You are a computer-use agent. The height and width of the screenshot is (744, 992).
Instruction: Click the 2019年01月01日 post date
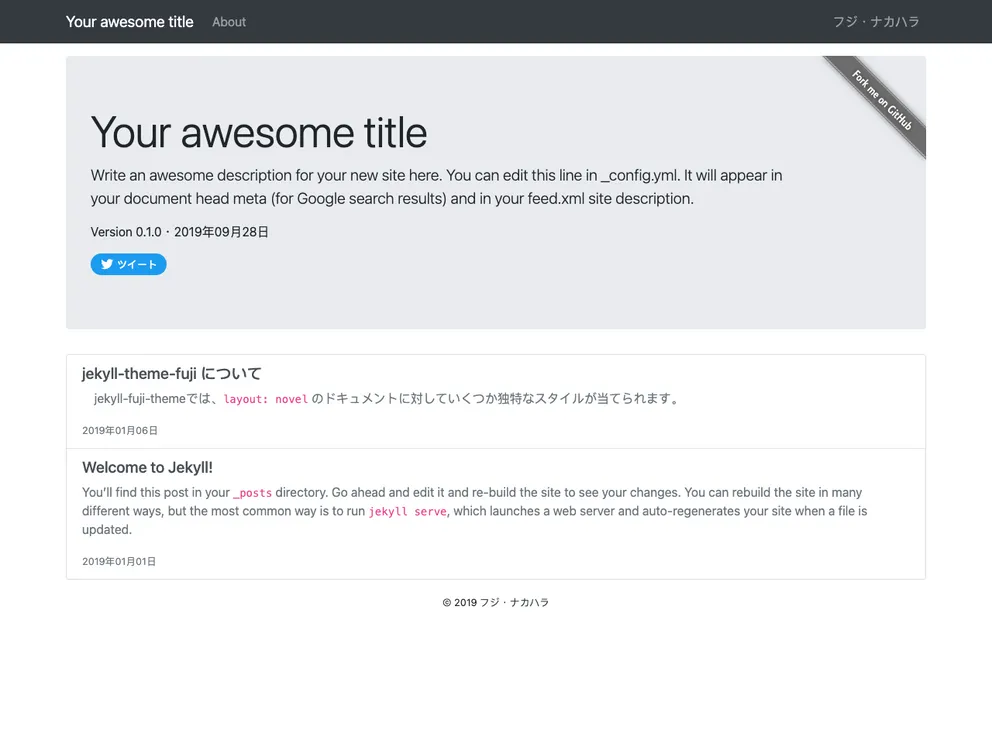coord(119,562)
